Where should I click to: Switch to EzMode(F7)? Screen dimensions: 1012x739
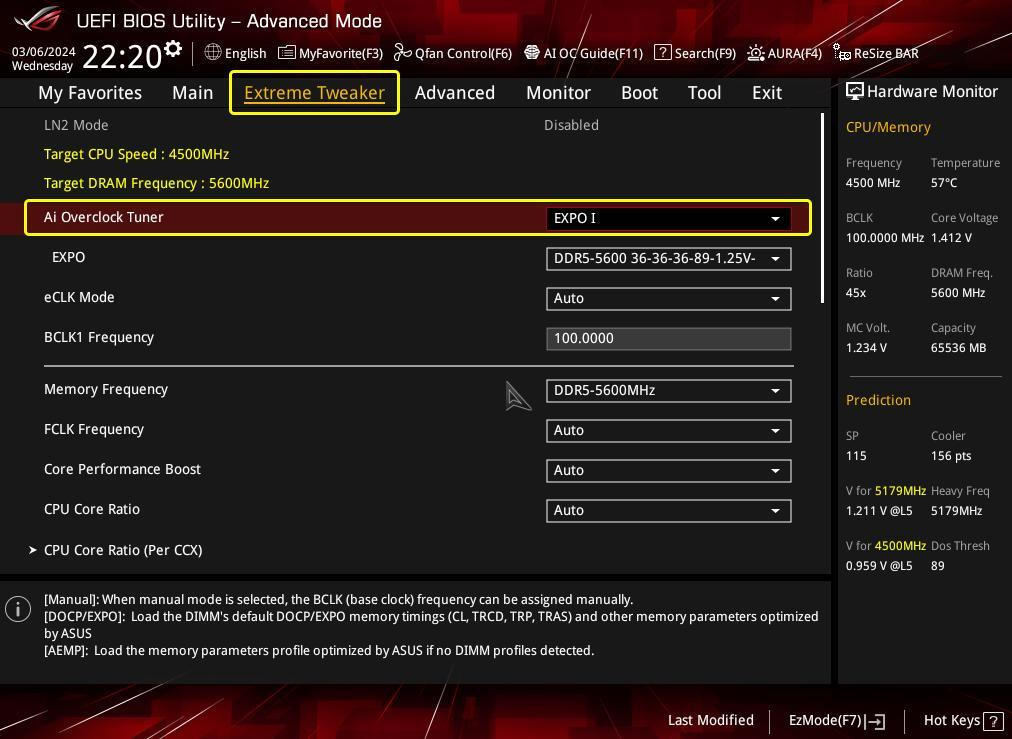point(836,720)
